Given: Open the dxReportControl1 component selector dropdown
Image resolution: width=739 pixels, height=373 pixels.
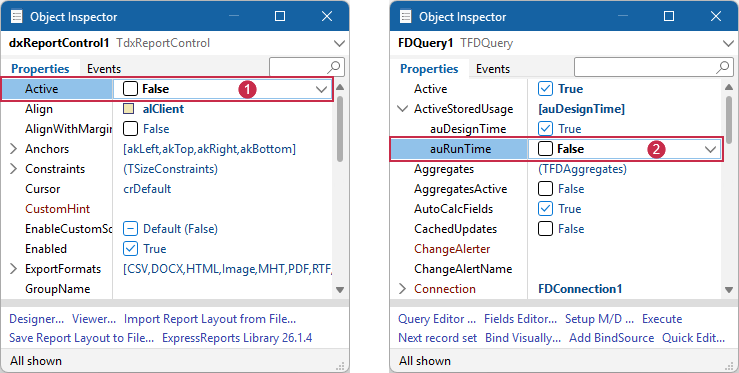Looking at the screenshot, I should click(339, 43).
